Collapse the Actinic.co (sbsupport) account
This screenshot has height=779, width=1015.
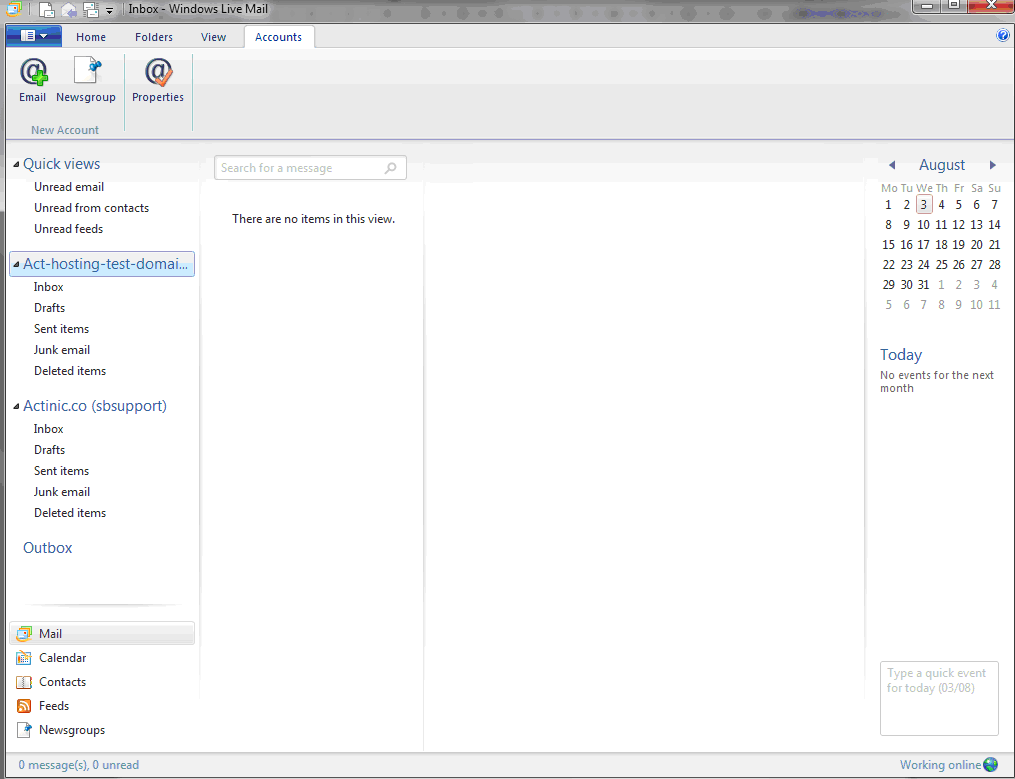pos(16,406)
